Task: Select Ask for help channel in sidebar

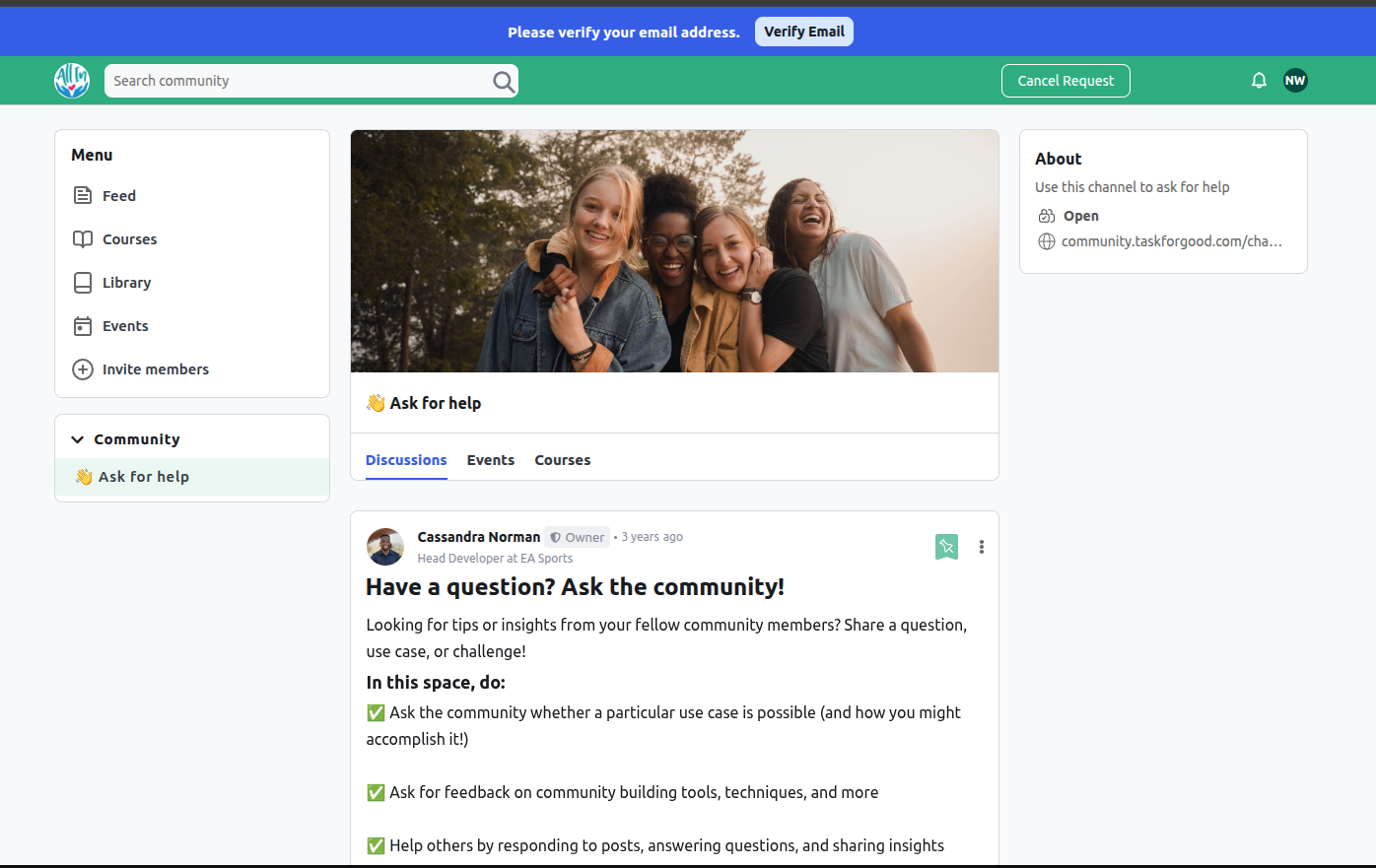Action: point(192,477)
